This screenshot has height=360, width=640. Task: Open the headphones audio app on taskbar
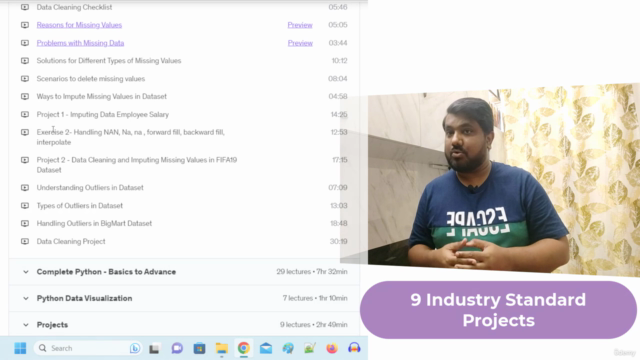[x=354, y=348]
